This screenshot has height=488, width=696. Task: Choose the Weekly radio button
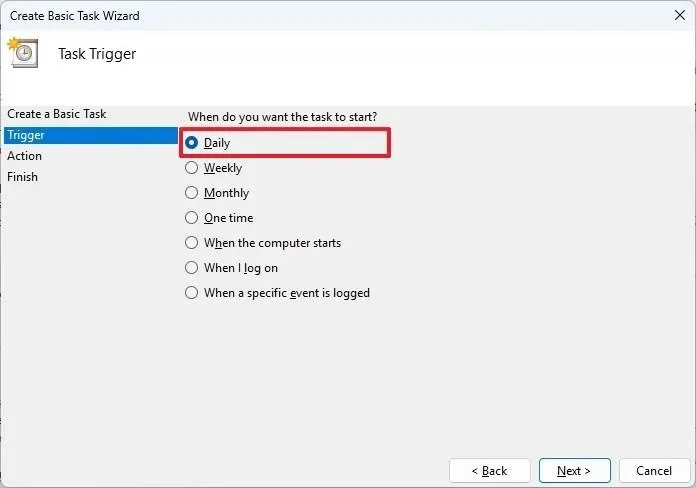pyautogui.click(x=191, y=167)
